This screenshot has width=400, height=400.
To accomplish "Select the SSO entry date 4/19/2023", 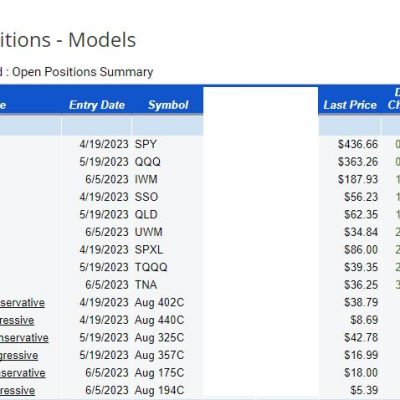I will click(x=104, y=197).
